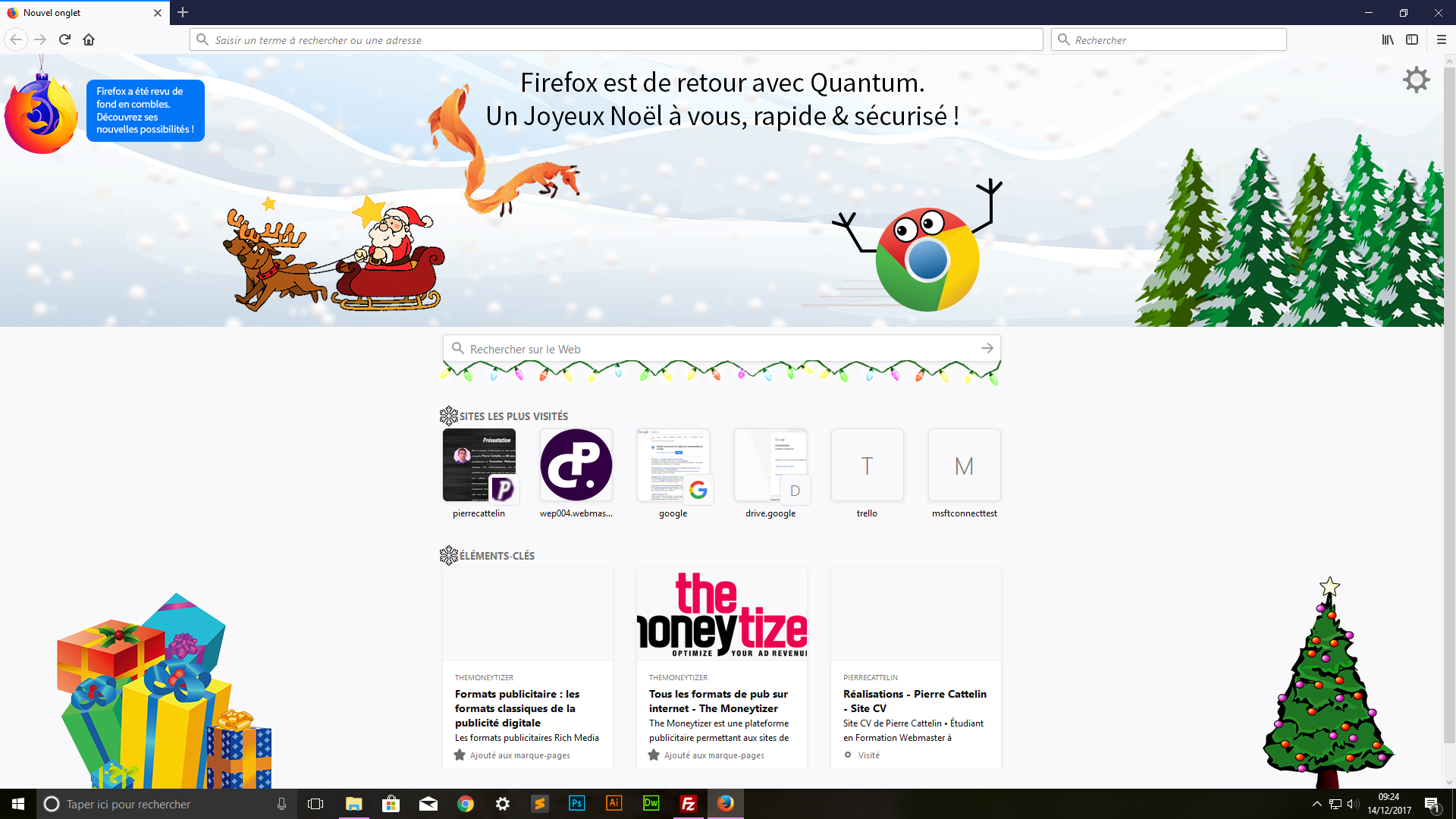Open the Firefox hamburger menu
Viewport: 1456px width, 819px height.
1442,39
